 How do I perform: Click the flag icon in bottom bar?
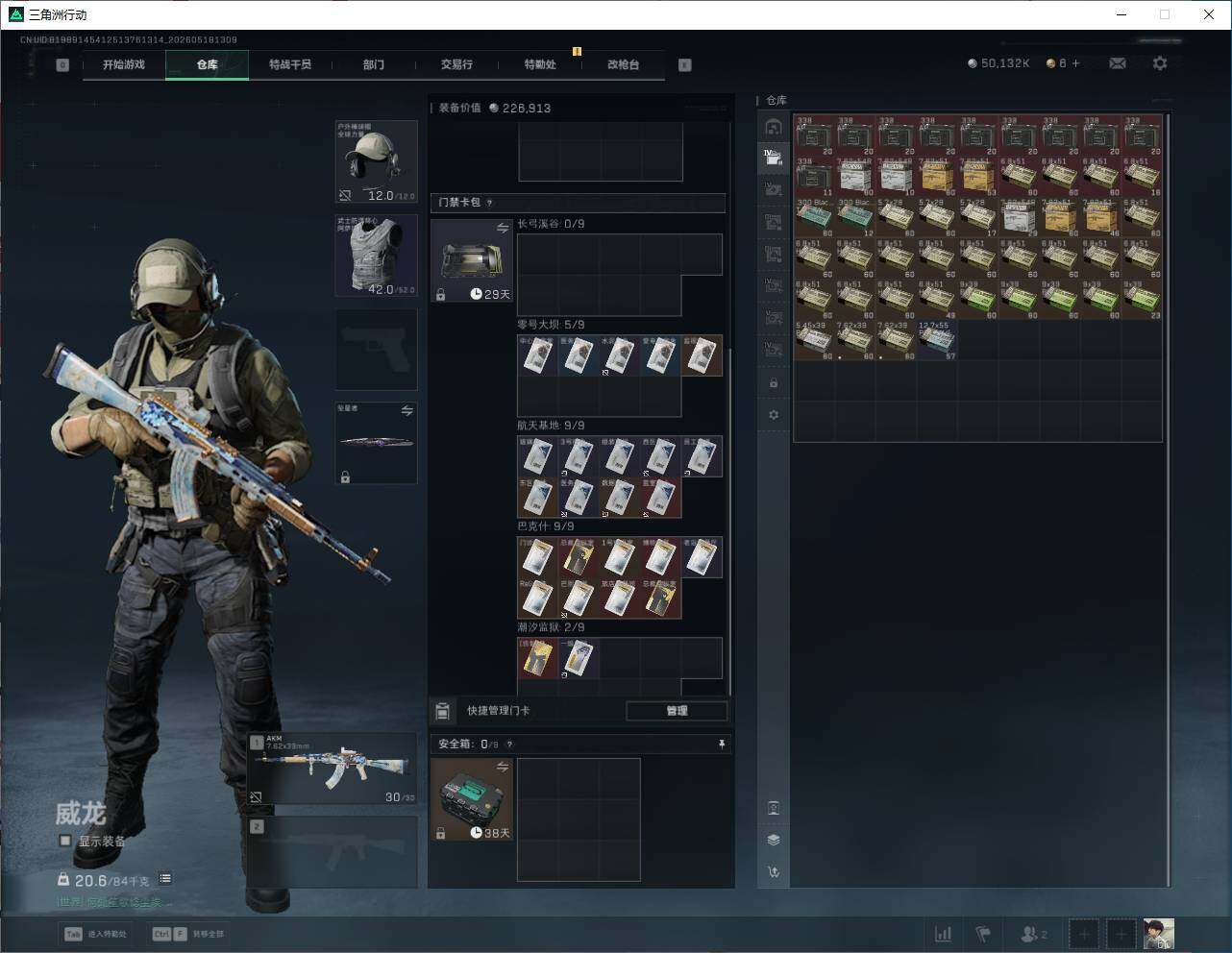(983, 933)
